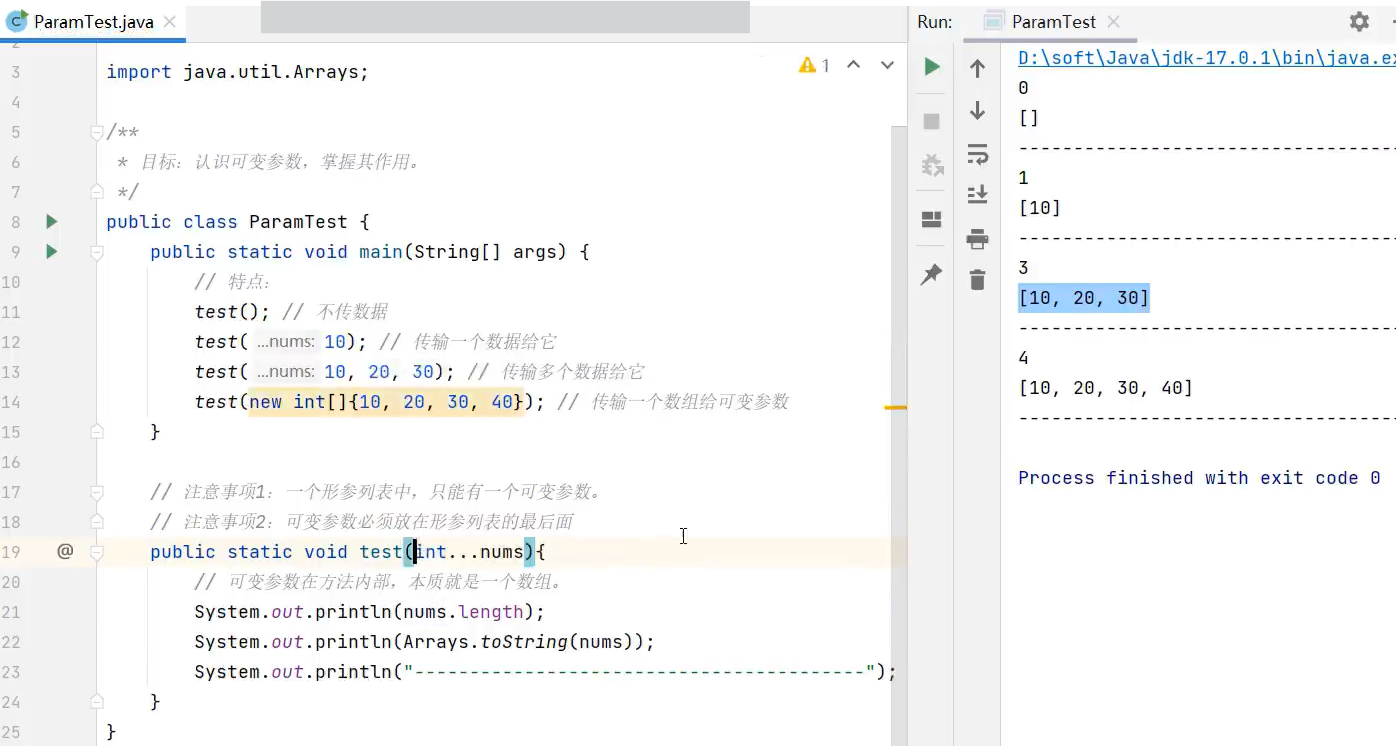Click the @ gutter icon on line 19

pos(65,551)
